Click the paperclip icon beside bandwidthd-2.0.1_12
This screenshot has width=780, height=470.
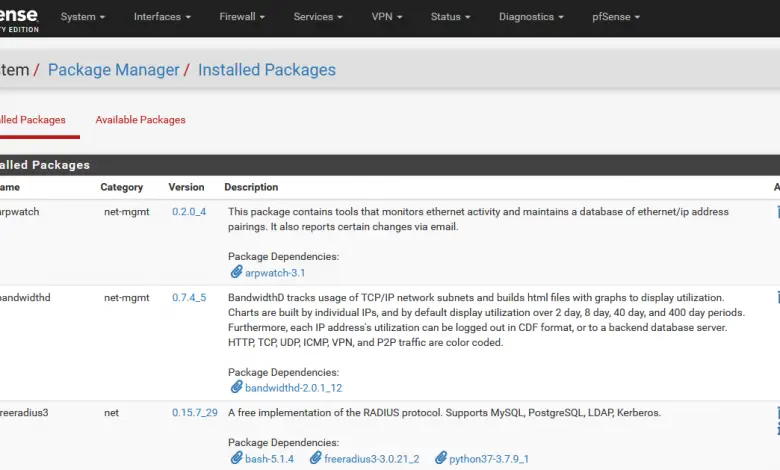point(236,387)
